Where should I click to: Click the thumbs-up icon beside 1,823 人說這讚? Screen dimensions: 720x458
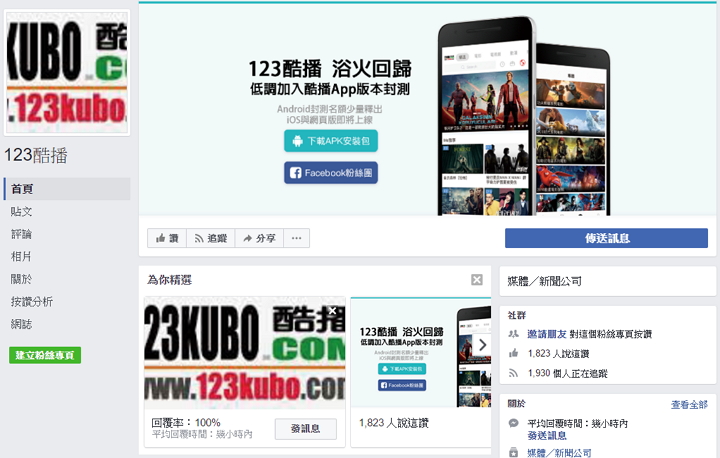pos(513,353)
